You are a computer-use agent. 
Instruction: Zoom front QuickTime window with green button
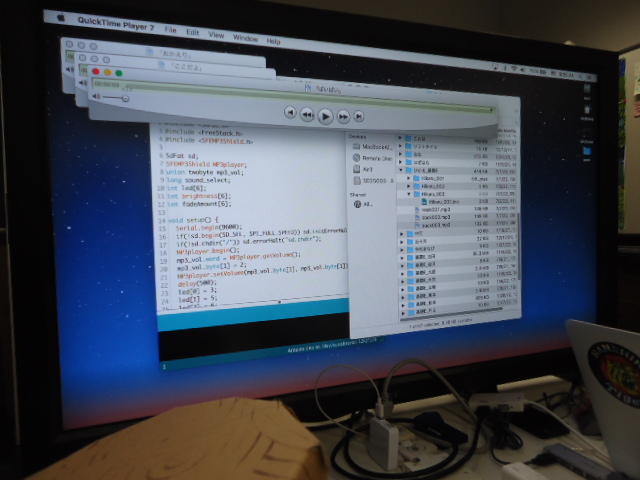119,73
